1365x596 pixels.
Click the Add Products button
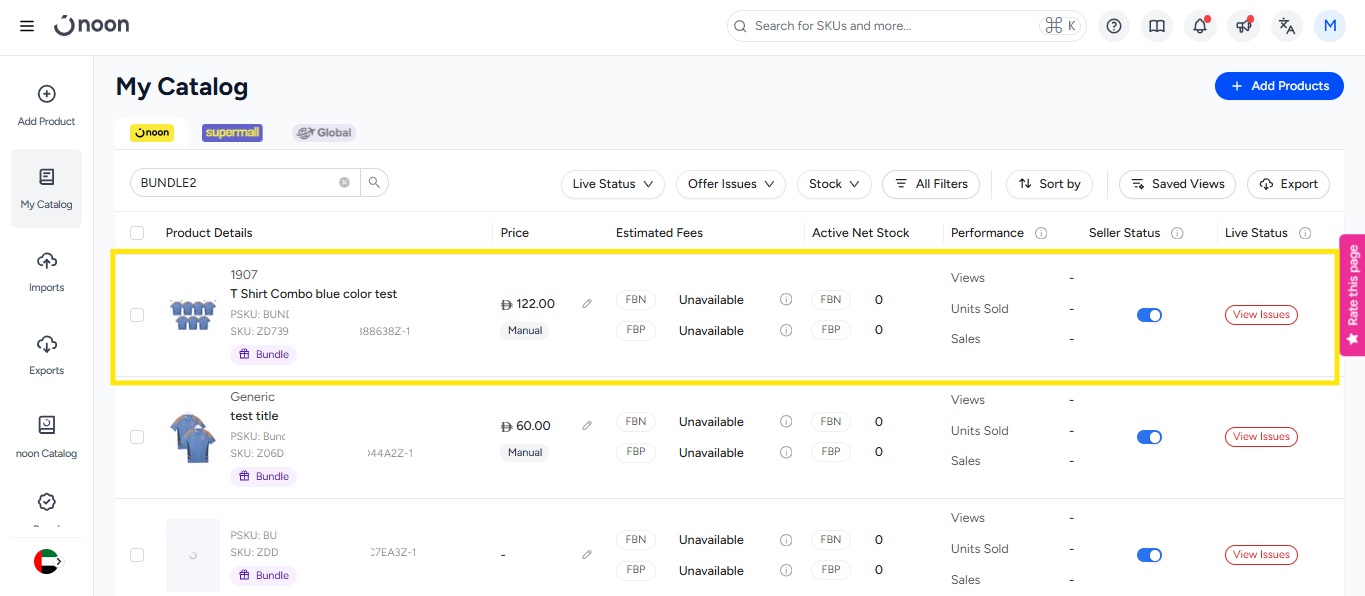click(1279, 86)
